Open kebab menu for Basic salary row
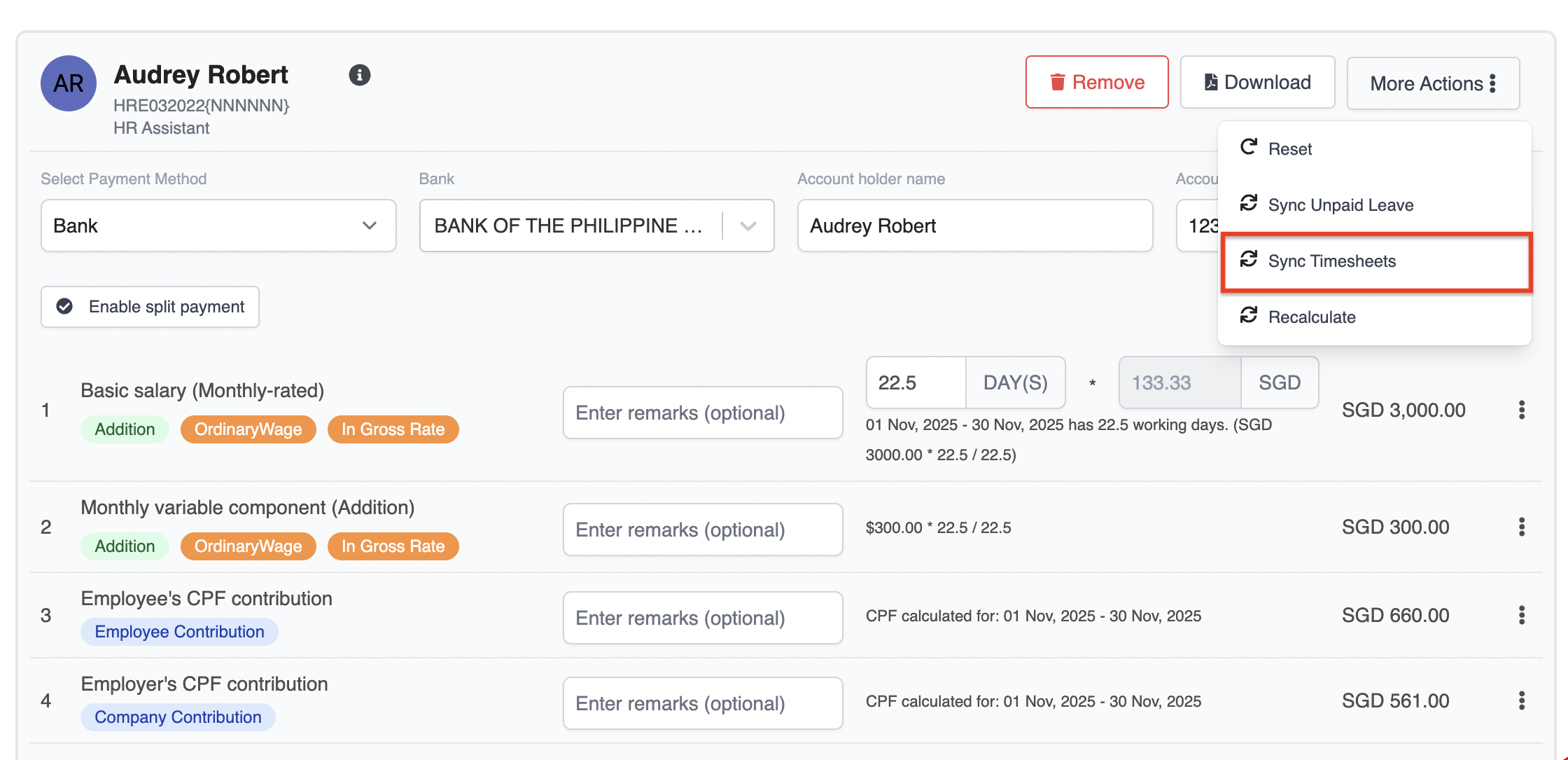Image resolution: width=1568 pixels, height=760 pixels. click(1521, 410)
